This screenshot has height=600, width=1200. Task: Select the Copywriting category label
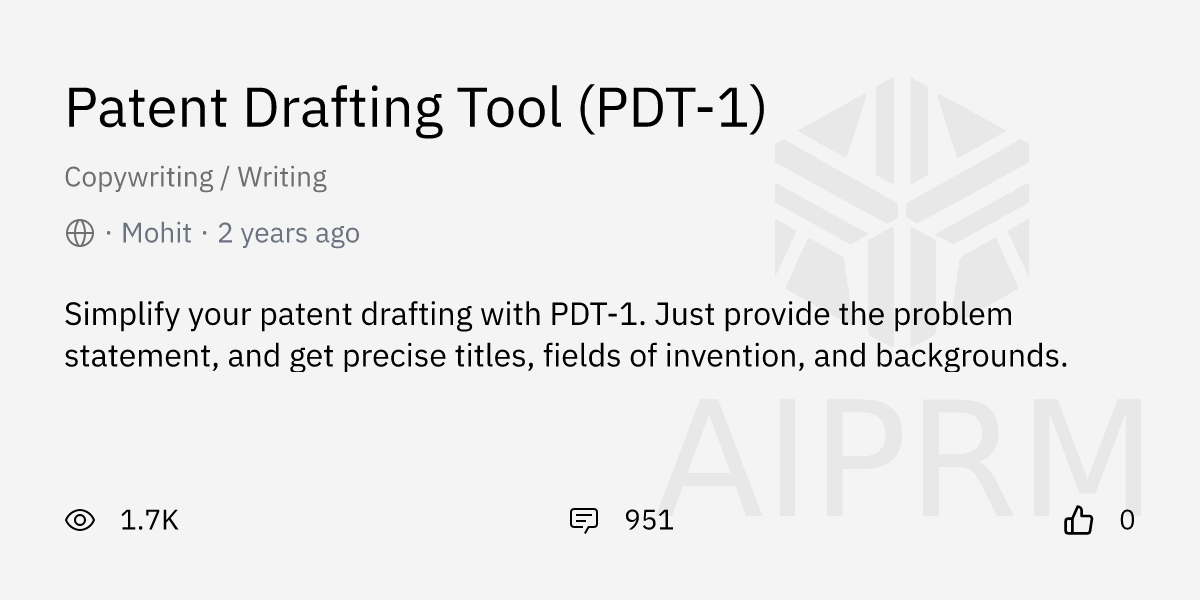pyautogui.click(x=138, y=178)
